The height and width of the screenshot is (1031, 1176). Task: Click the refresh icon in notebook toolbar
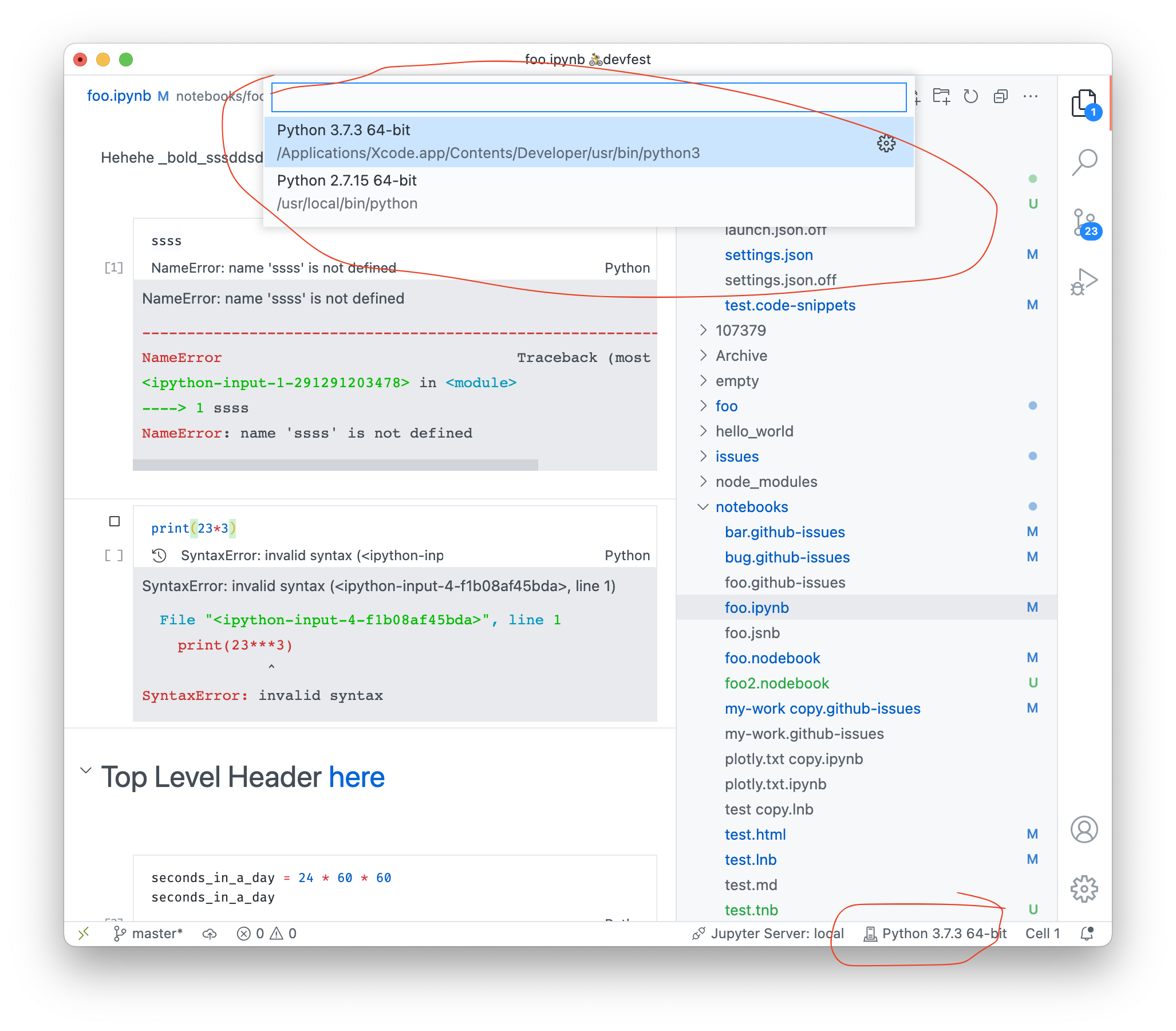point(971,97)
